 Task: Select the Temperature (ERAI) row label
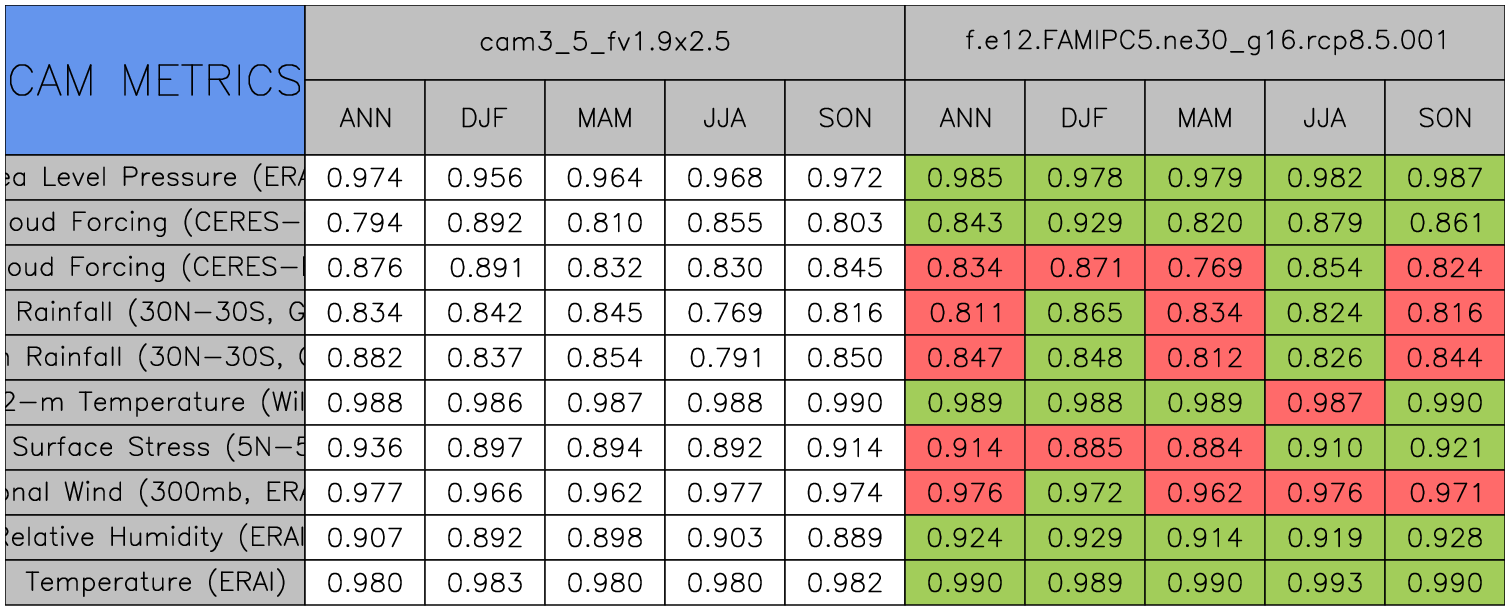pyautogui.click(x=154, y=582)
